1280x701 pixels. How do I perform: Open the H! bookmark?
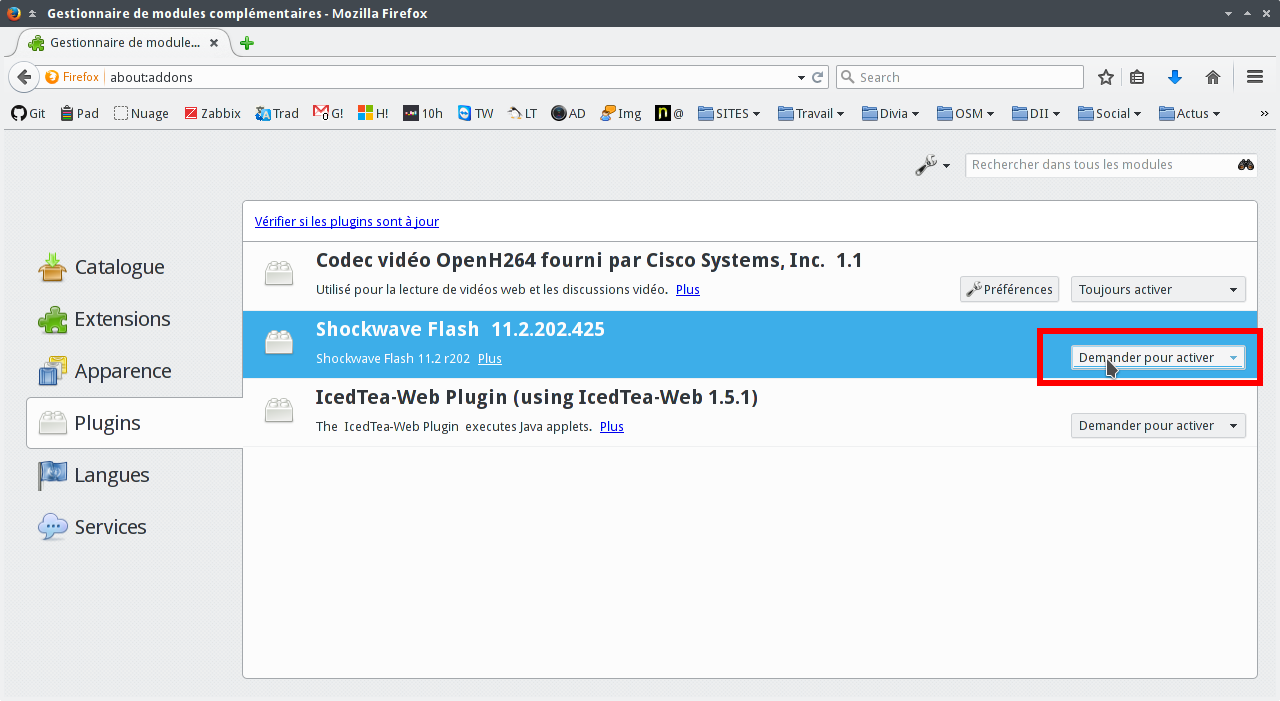click(373, 113)
